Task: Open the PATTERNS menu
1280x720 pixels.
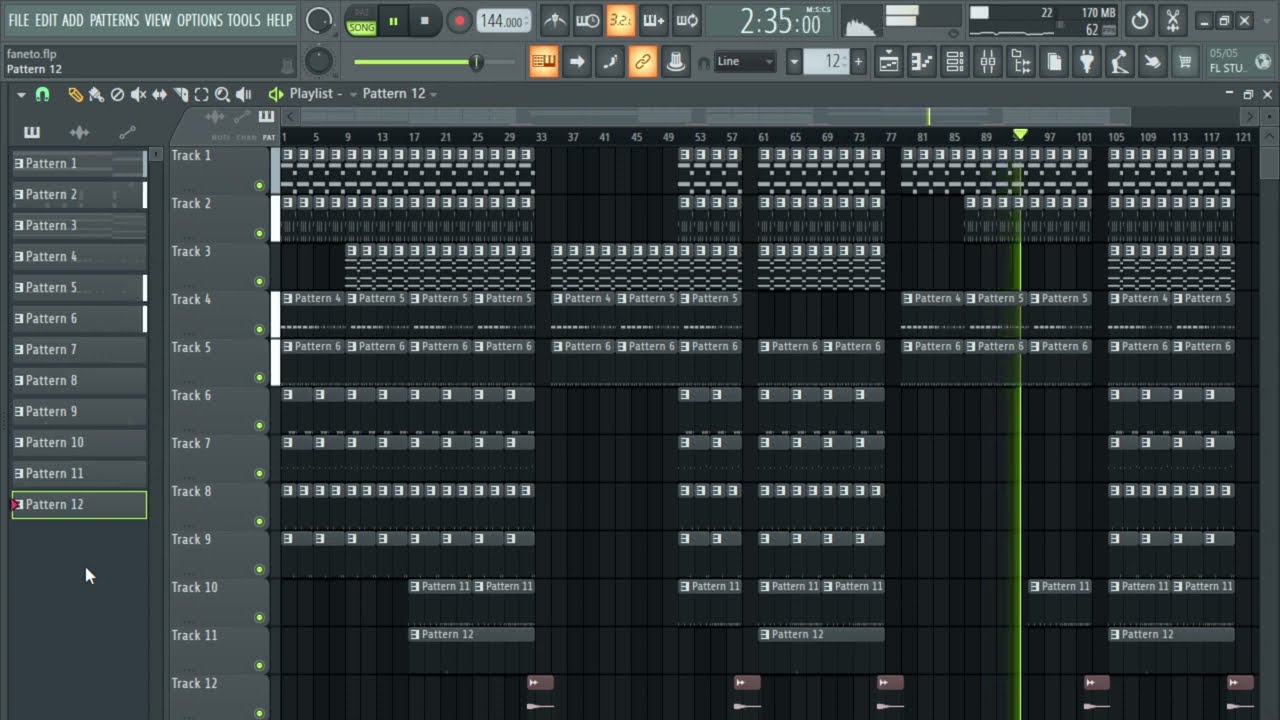Action: (114, 20)
